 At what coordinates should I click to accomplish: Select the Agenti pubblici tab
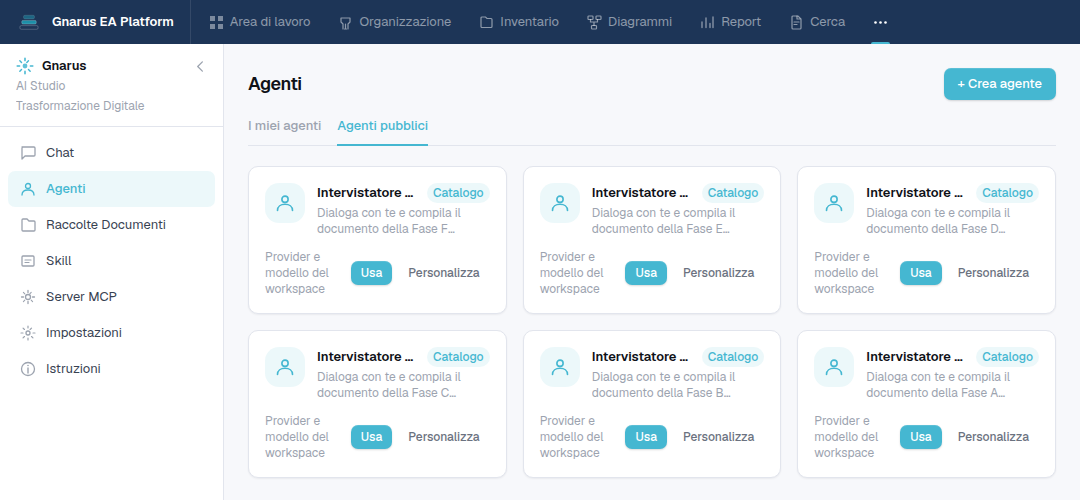pos(383,126)
